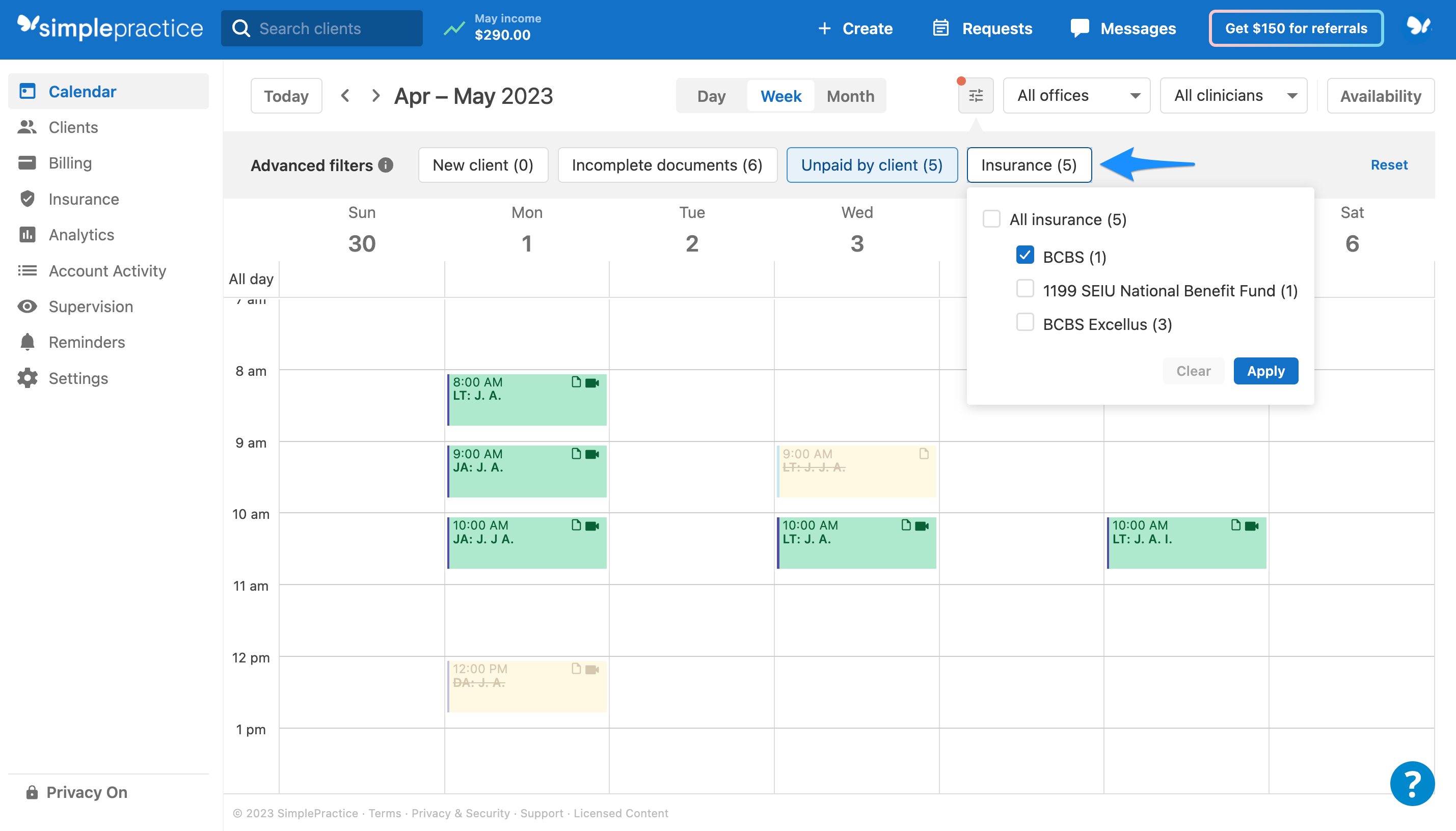
Task: Open Supervision via the eye icon
Action: click(27, 307)
